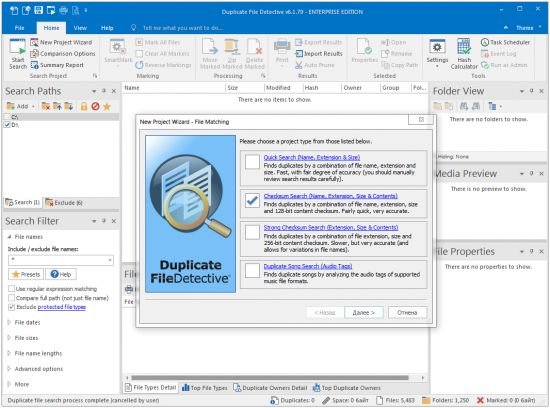Expand the File dates section
This screenshot has height=408, width=550.
pos(9,322)
